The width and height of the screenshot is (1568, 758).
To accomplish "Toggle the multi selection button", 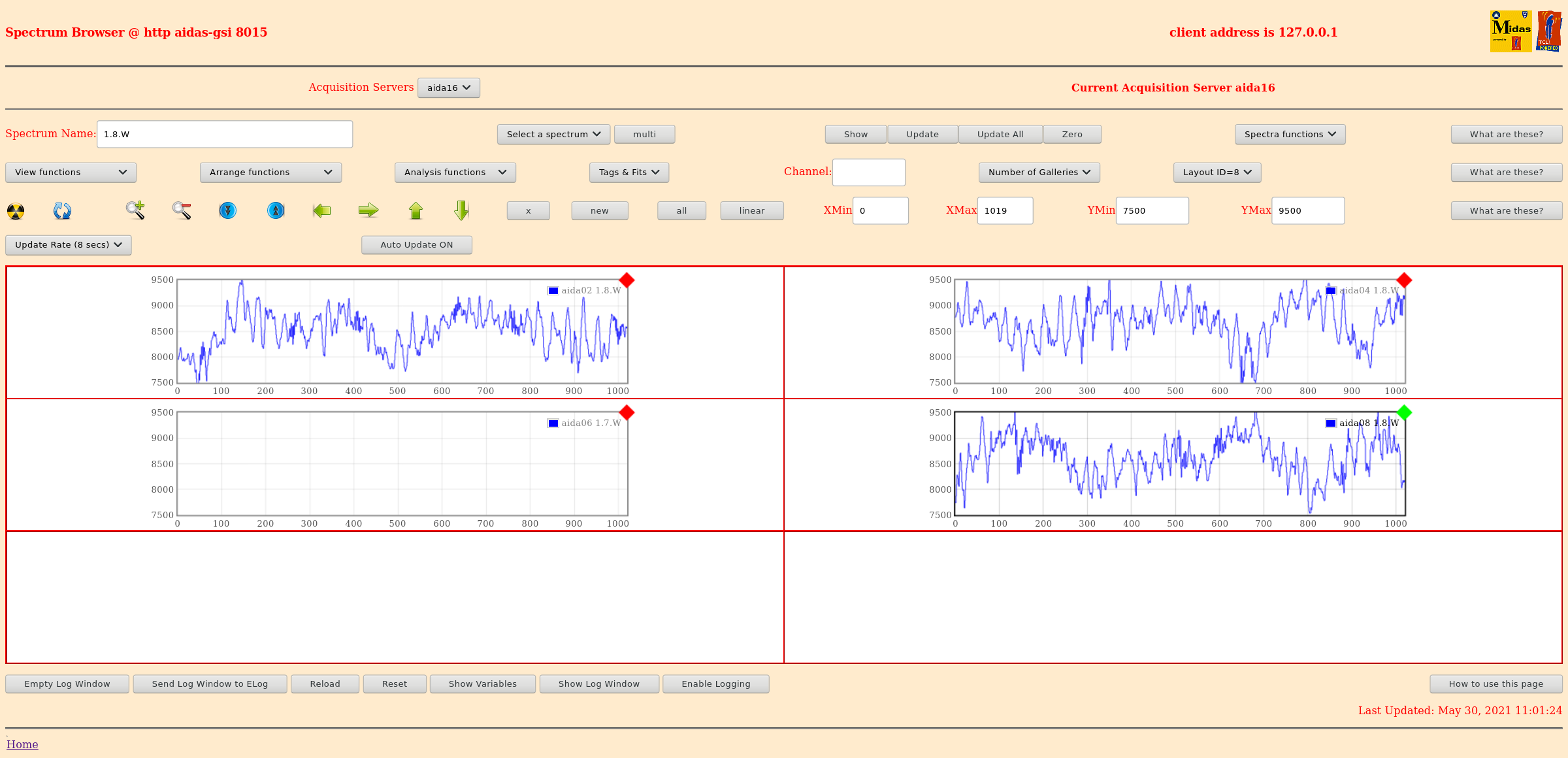I will coord(644,135).
